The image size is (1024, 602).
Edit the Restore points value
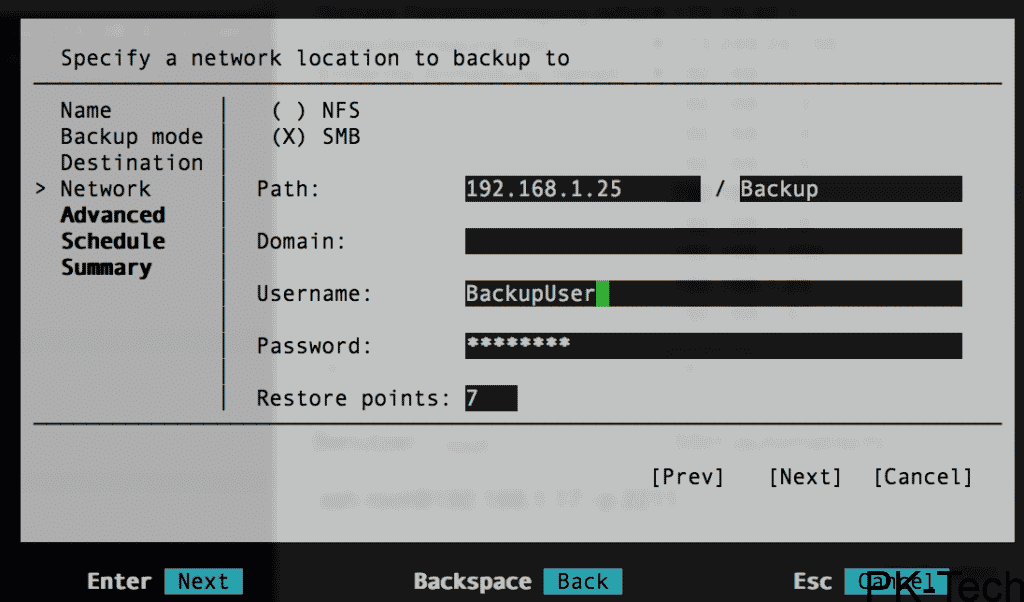pos(490,398)
